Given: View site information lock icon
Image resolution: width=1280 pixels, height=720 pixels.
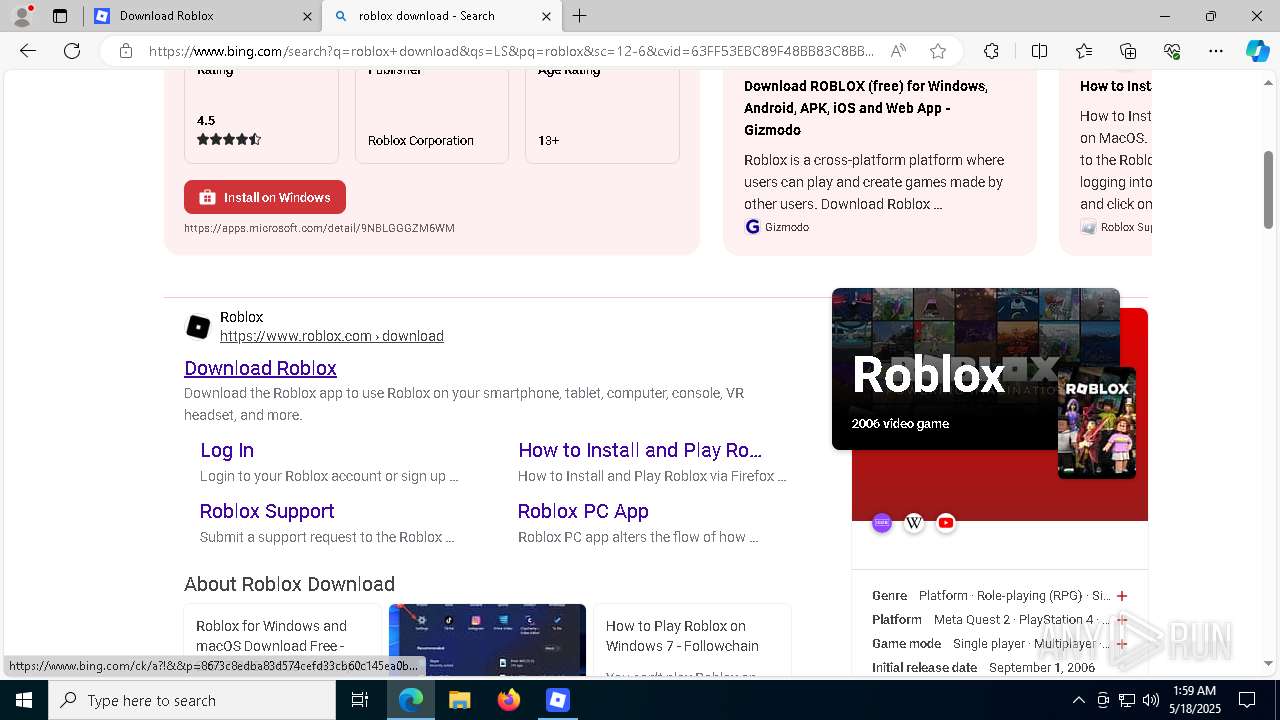Looking at the screenshot, I should click(125, 51).
